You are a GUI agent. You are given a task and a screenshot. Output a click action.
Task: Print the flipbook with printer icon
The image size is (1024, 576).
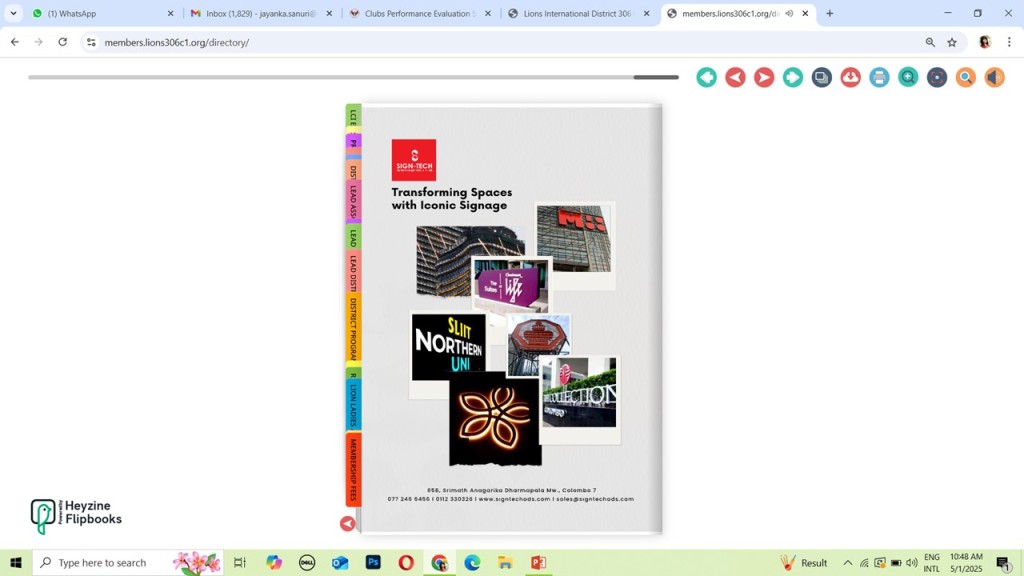tap(879, 77)
